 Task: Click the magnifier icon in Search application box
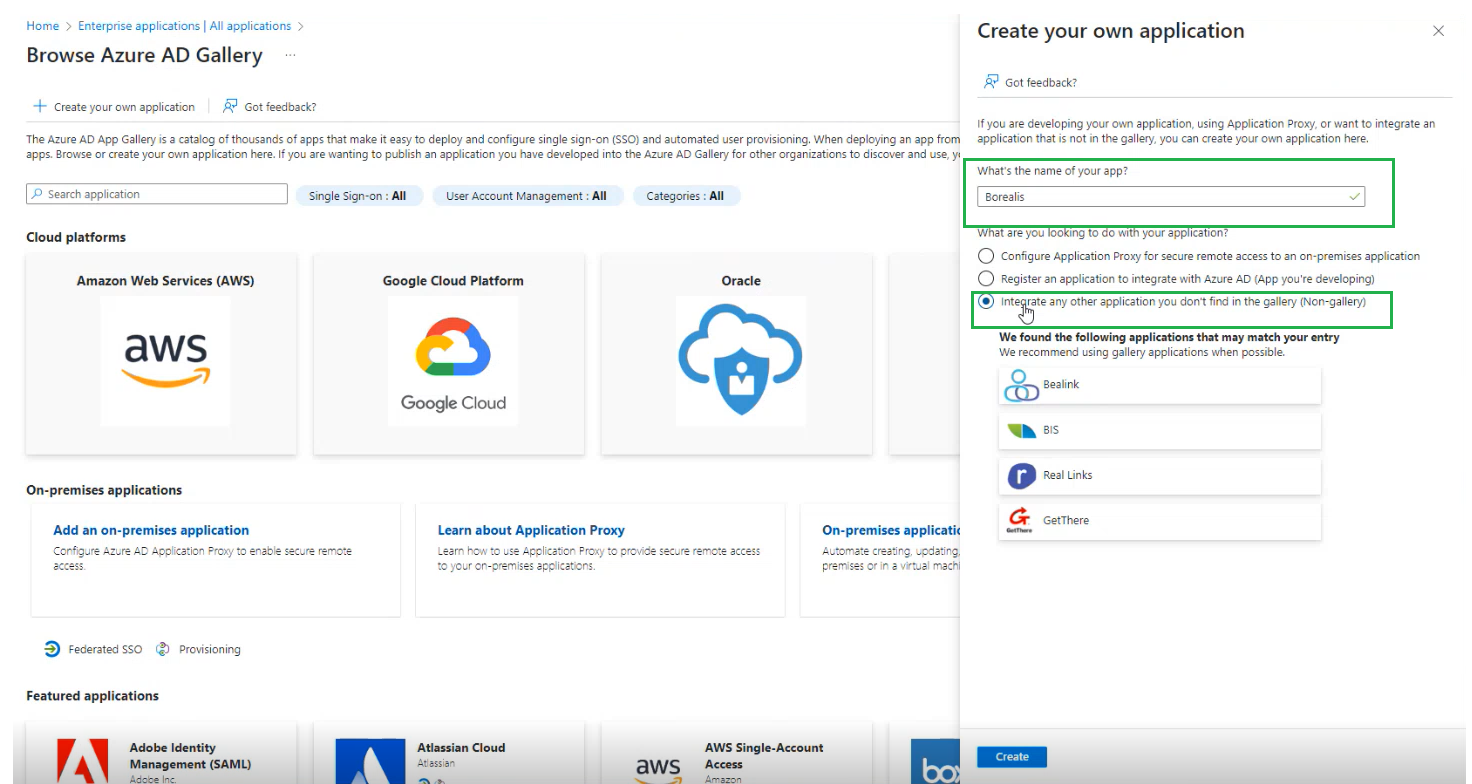point(37,194)
